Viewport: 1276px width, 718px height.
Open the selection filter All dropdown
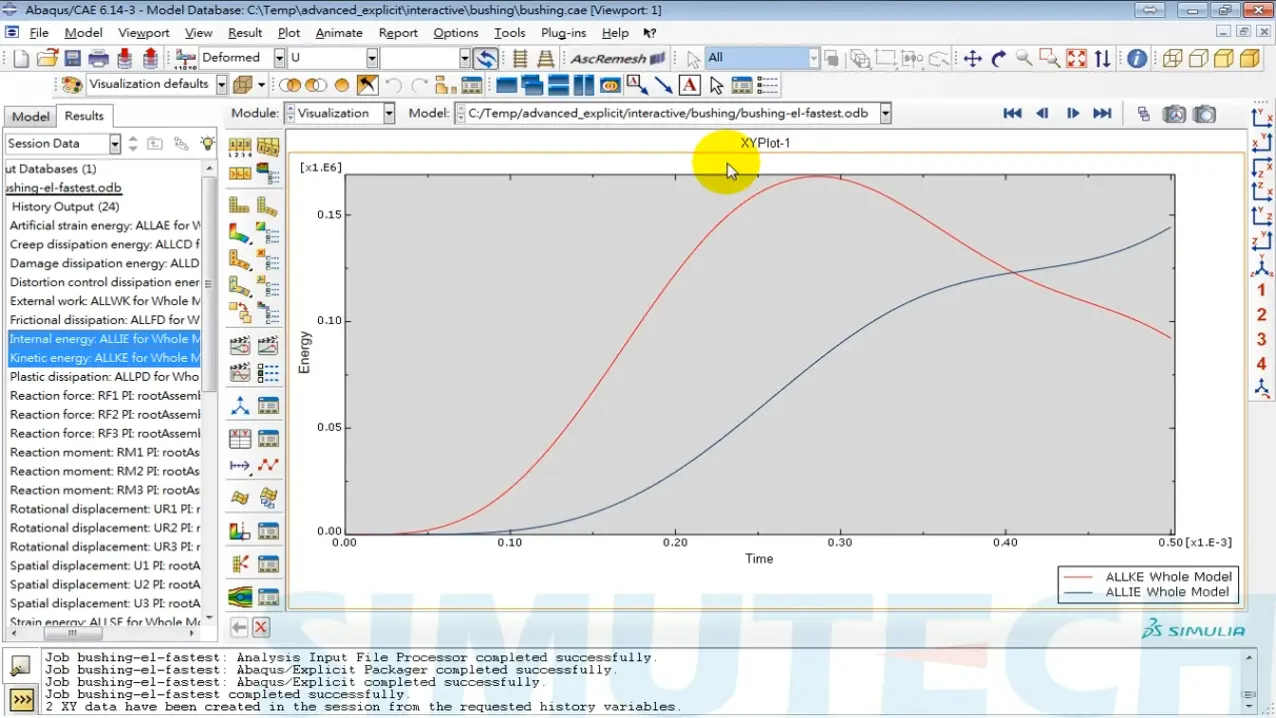pyautogui.click(x=814, y=59)
